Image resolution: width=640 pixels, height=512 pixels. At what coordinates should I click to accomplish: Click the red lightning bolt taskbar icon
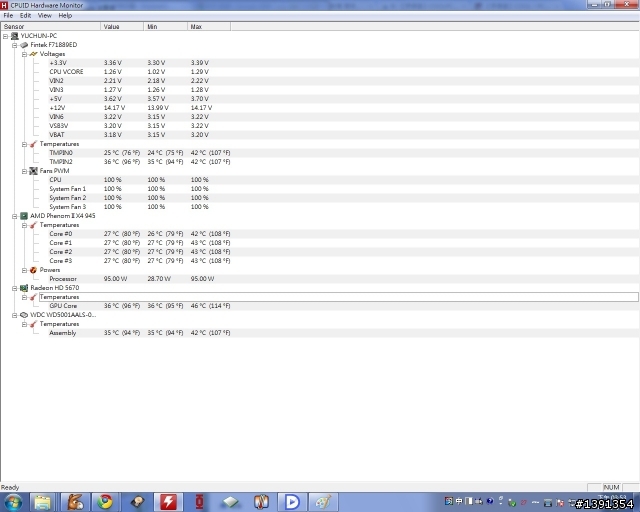pyautogui.click(x=168, y=502)
